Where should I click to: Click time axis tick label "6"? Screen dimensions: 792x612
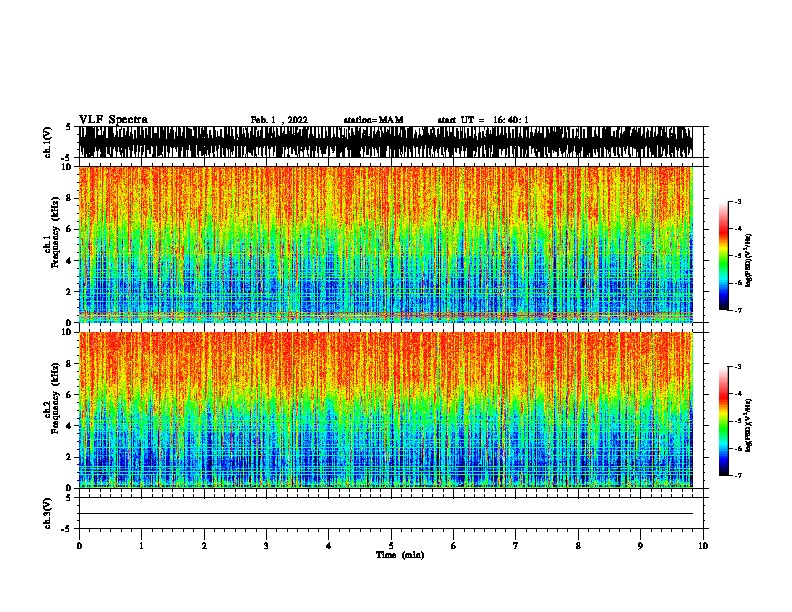coord(454,545)
